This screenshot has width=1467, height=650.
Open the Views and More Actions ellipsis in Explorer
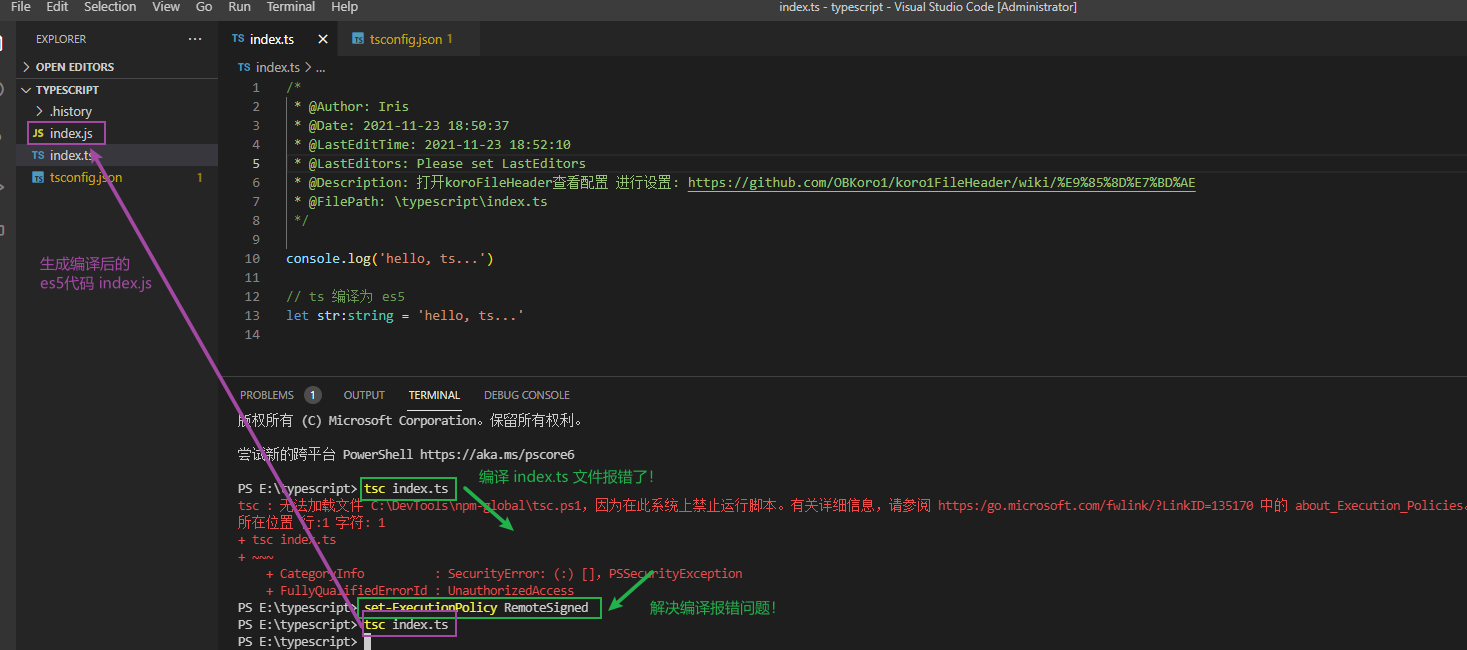(x=195, y=39)
